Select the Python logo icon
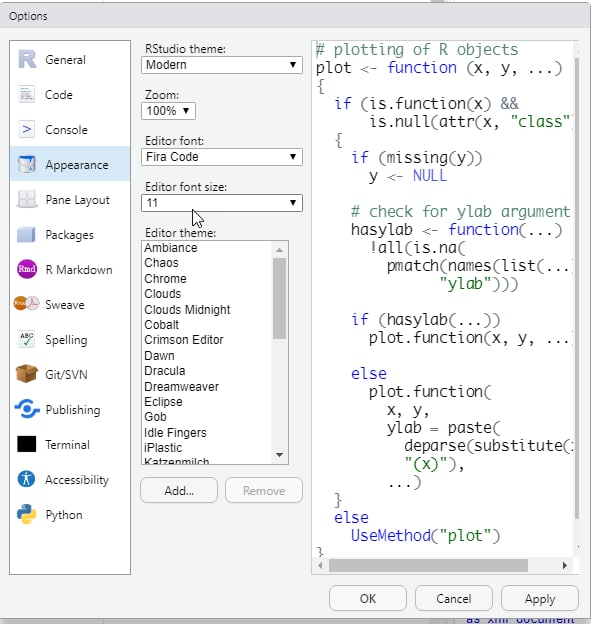Viewport: 591px width, 624px height. pos(27,514)
